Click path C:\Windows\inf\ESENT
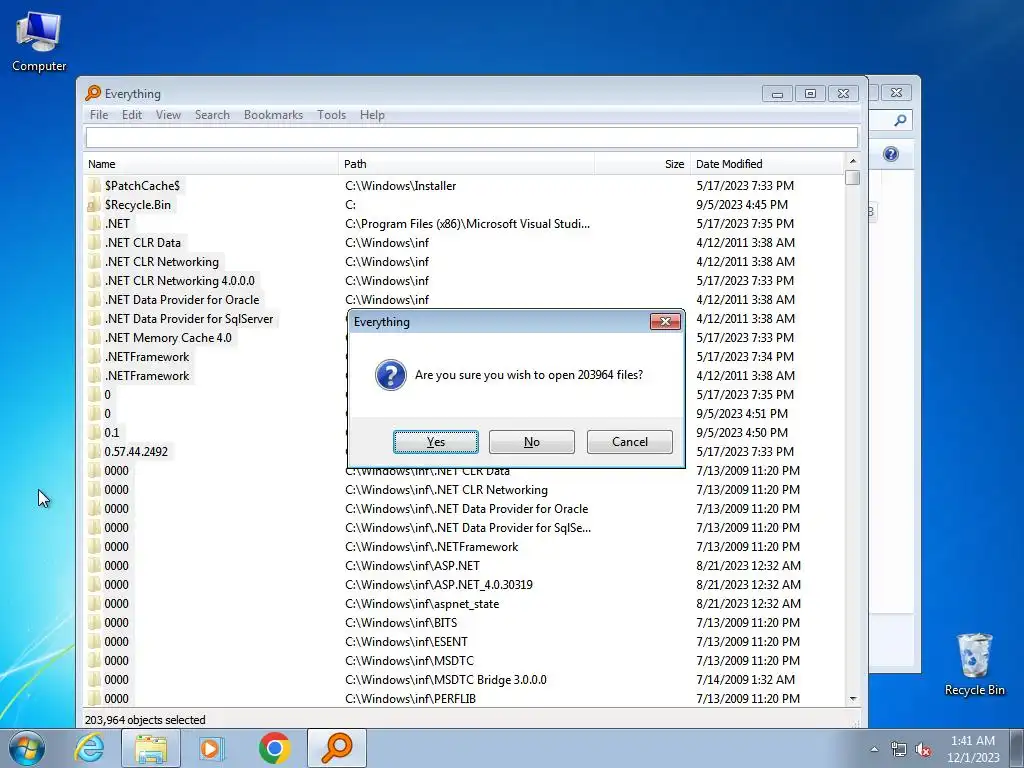The image size is (1024, 768). tap(406, 642)
